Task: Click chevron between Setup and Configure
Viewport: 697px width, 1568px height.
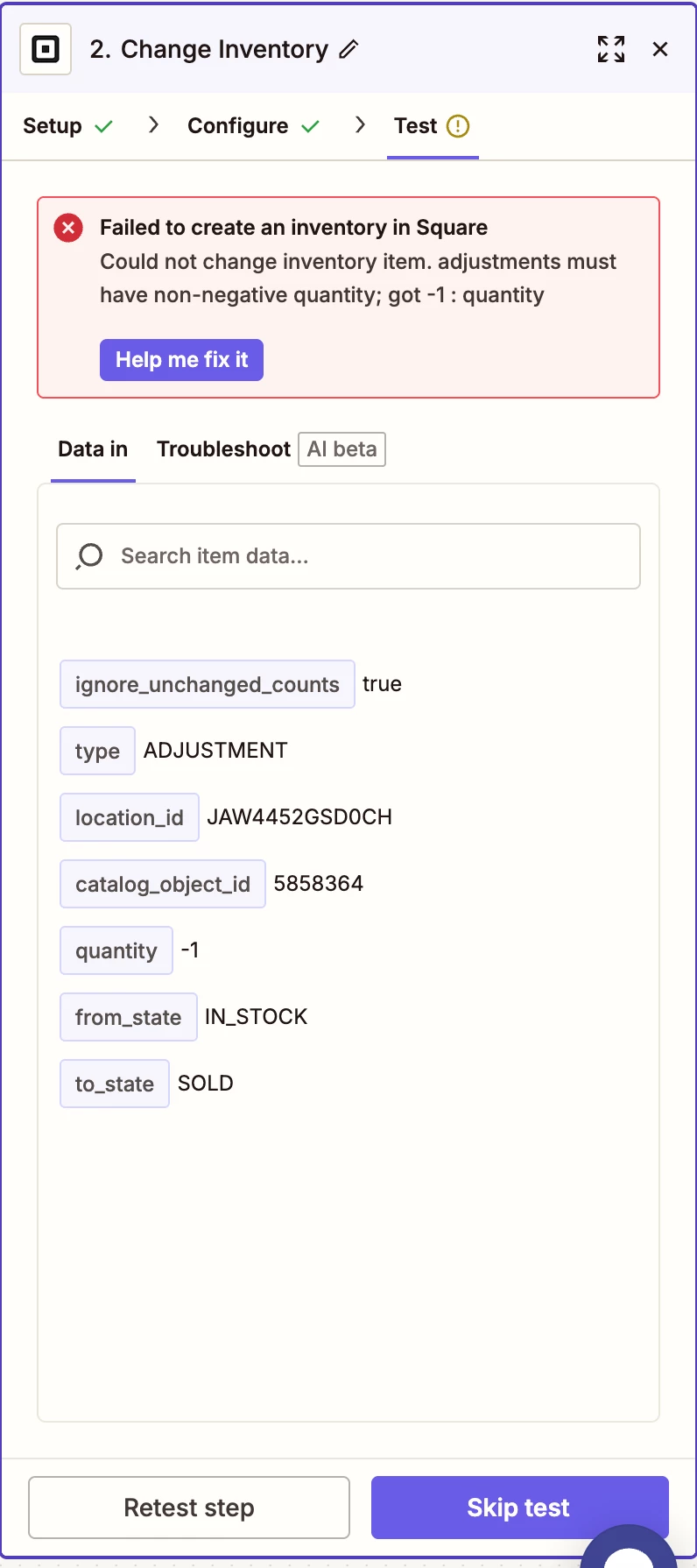Action: (x=153, y=125)
